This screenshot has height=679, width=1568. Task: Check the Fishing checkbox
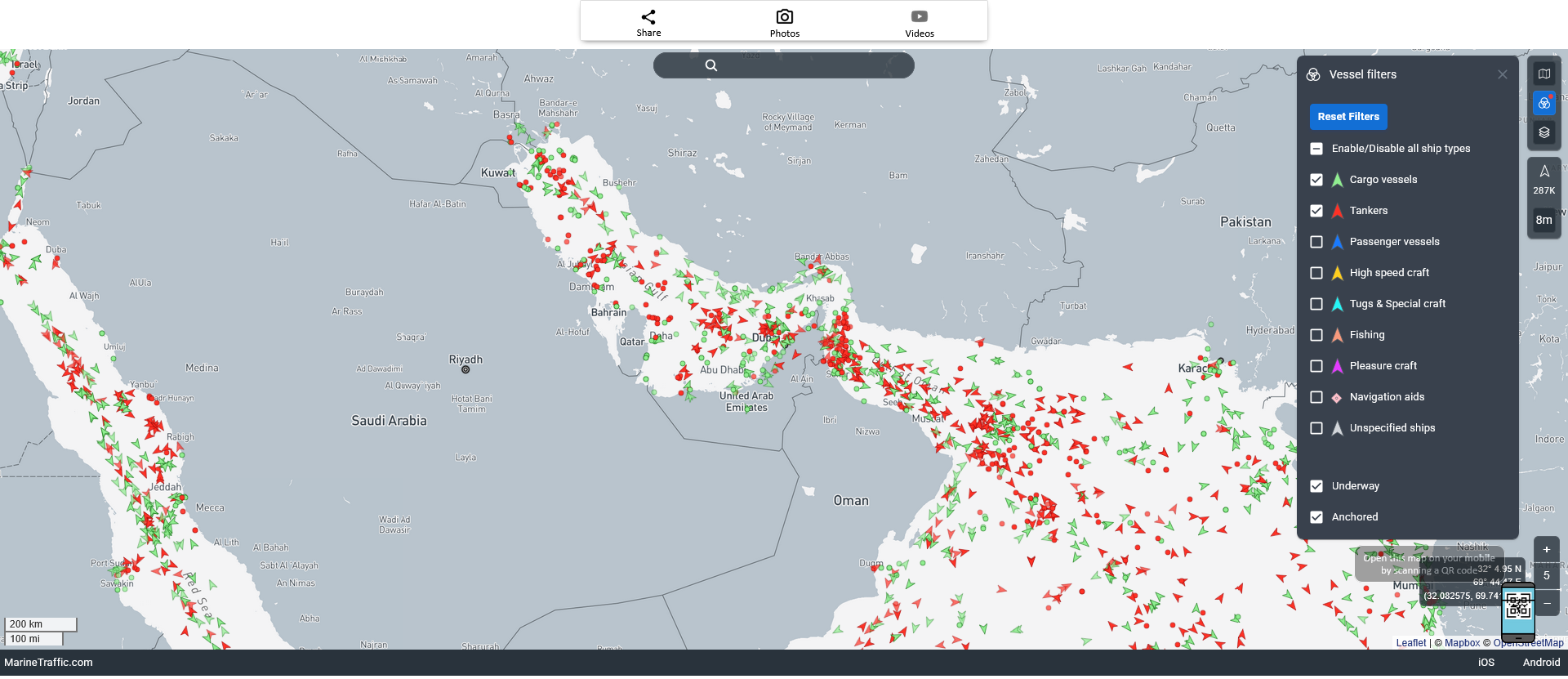(x=1316, y=335)
